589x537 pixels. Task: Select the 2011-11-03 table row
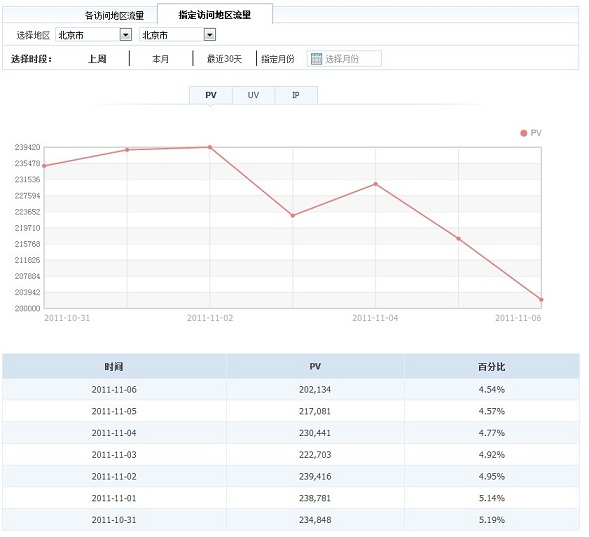tap(291, 455)
